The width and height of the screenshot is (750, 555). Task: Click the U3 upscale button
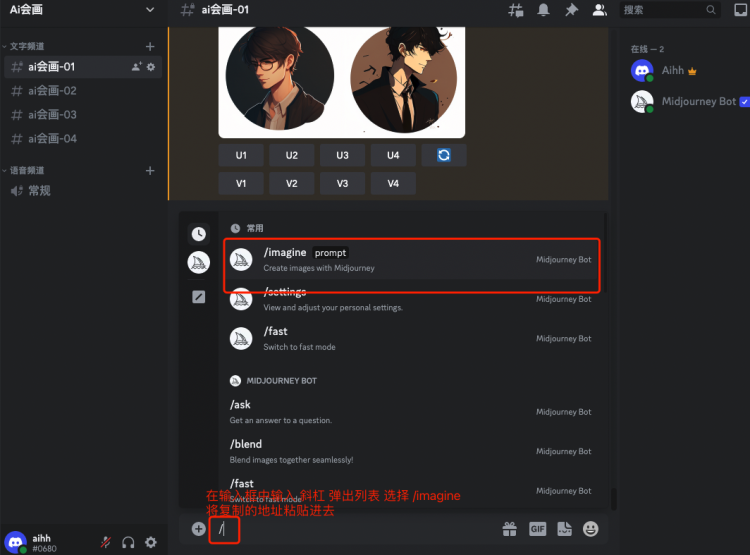point(342,155)
